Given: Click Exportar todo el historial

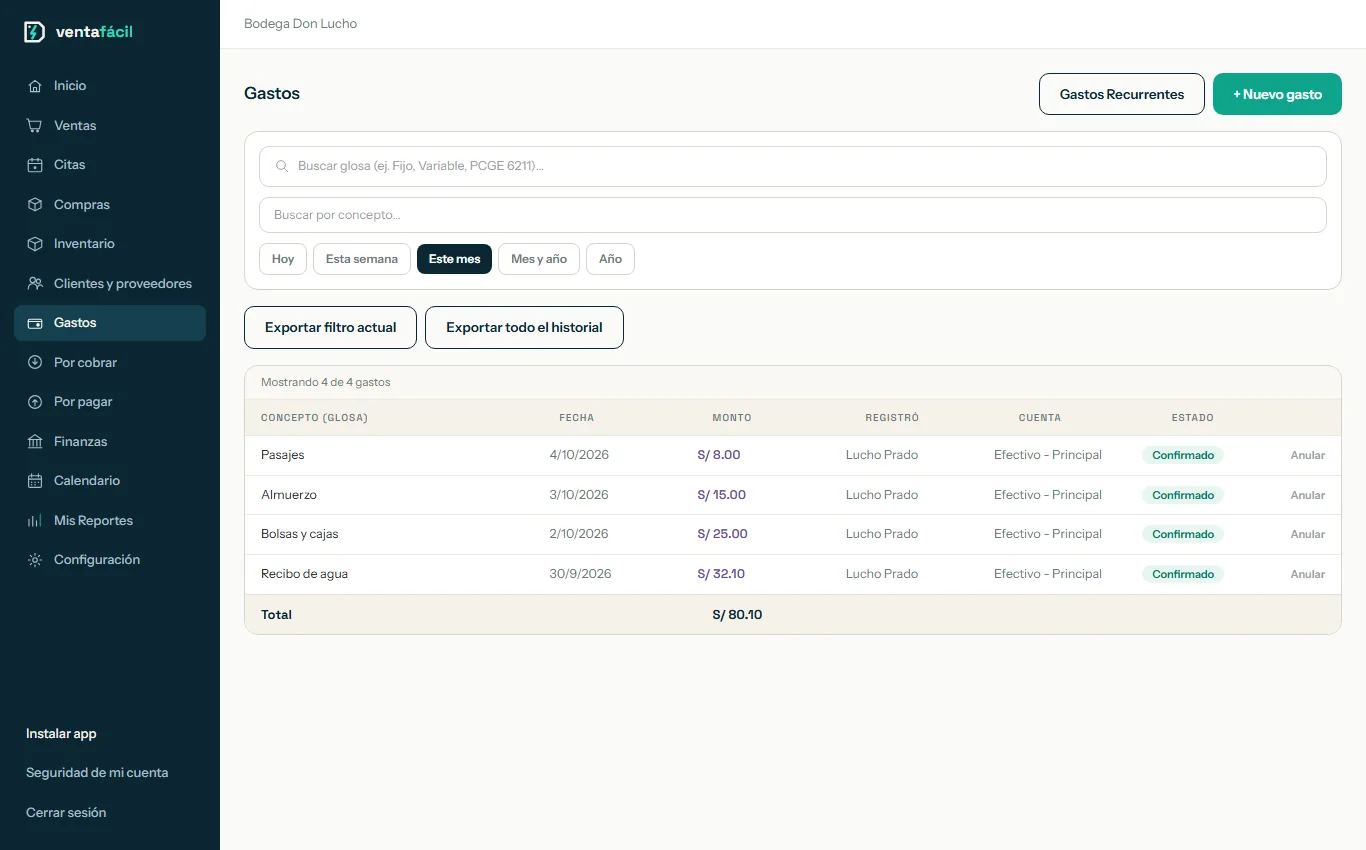Looking at the screenshot, I should pyautogui.click(x=524, y=327).
